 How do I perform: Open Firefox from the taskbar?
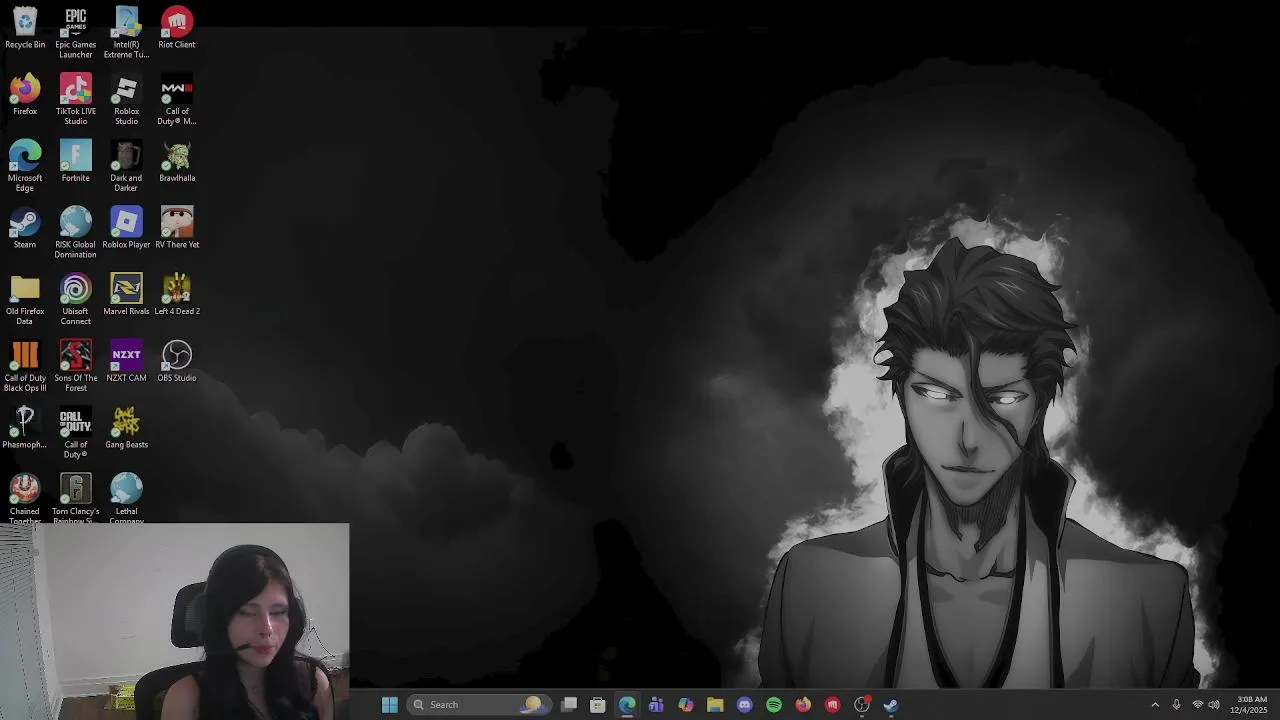click(x=803, y=705)
